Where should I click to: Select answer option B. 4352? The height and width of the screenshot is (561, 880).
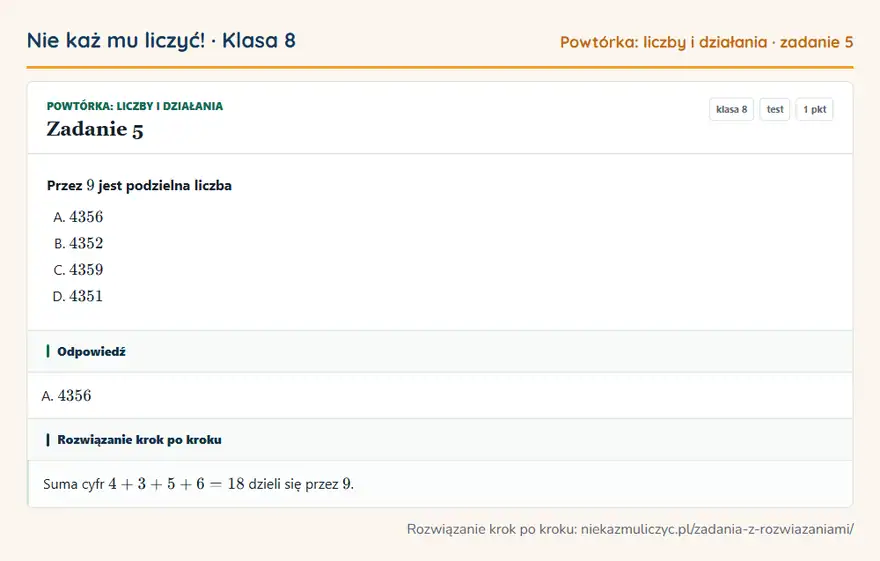pyautogui.click(x=78, y=243)
